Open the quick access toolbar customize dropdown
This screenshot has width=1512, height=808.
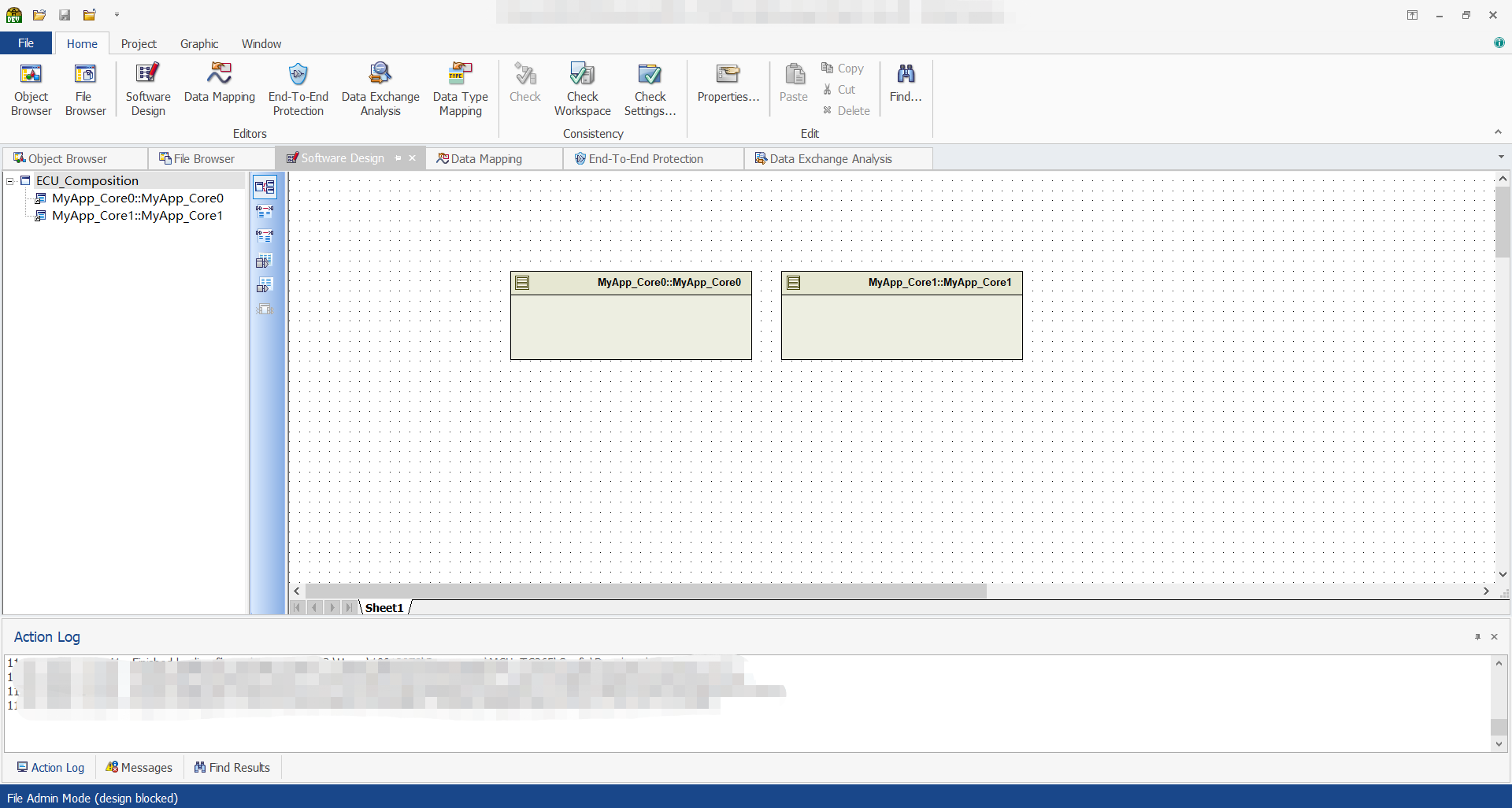117,14
